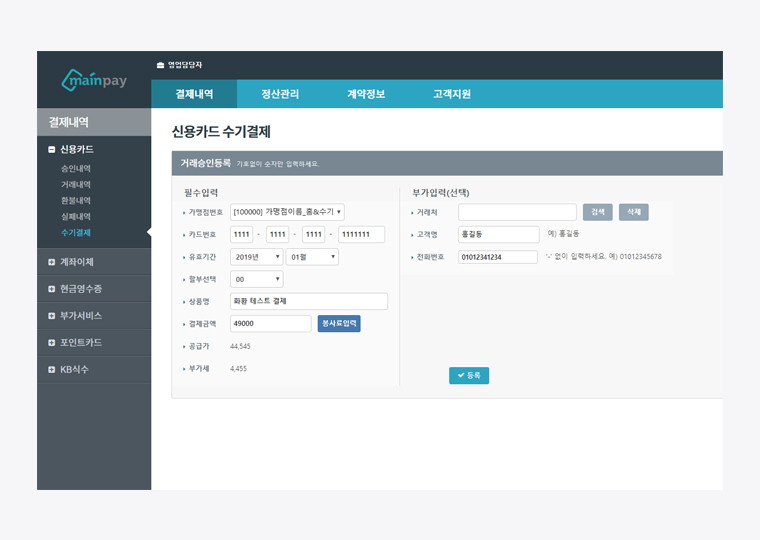Switch to the 정산관리 tab
The image size is (760, 540).
point(280,94)
